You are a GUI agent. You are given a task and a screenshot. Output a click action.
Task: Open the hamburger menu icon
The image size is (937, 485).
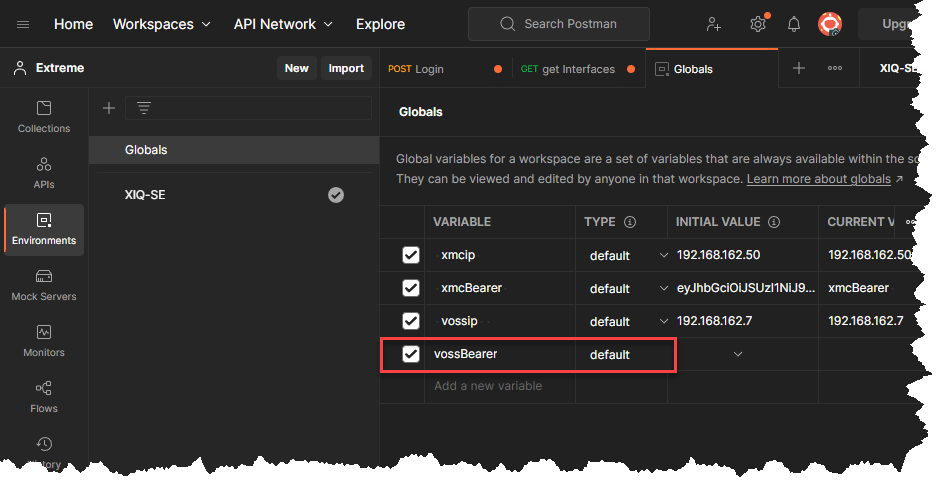[23, 24]
